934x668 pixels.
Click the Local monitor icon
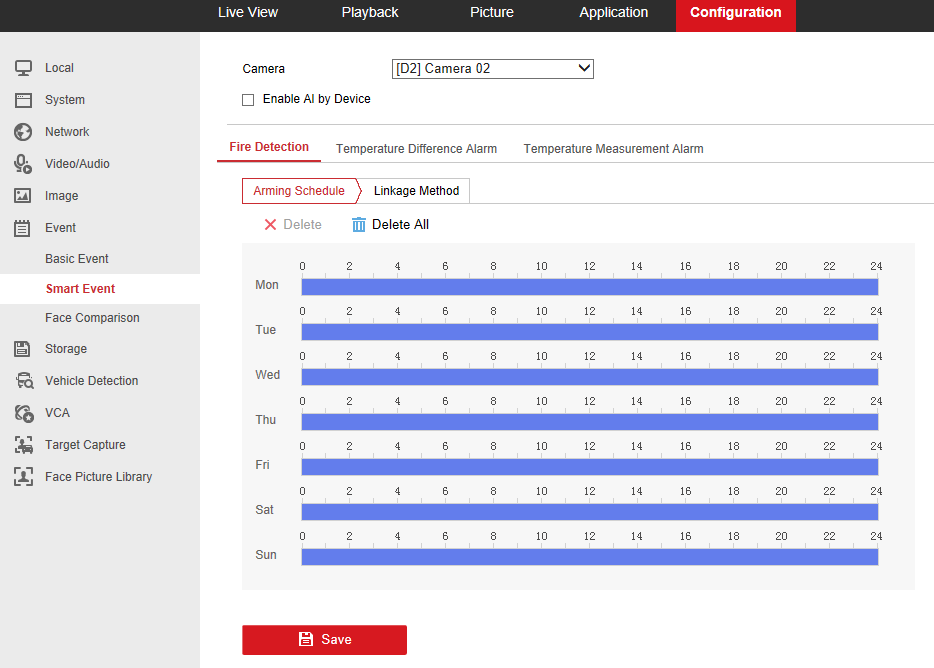coord(23,68)
